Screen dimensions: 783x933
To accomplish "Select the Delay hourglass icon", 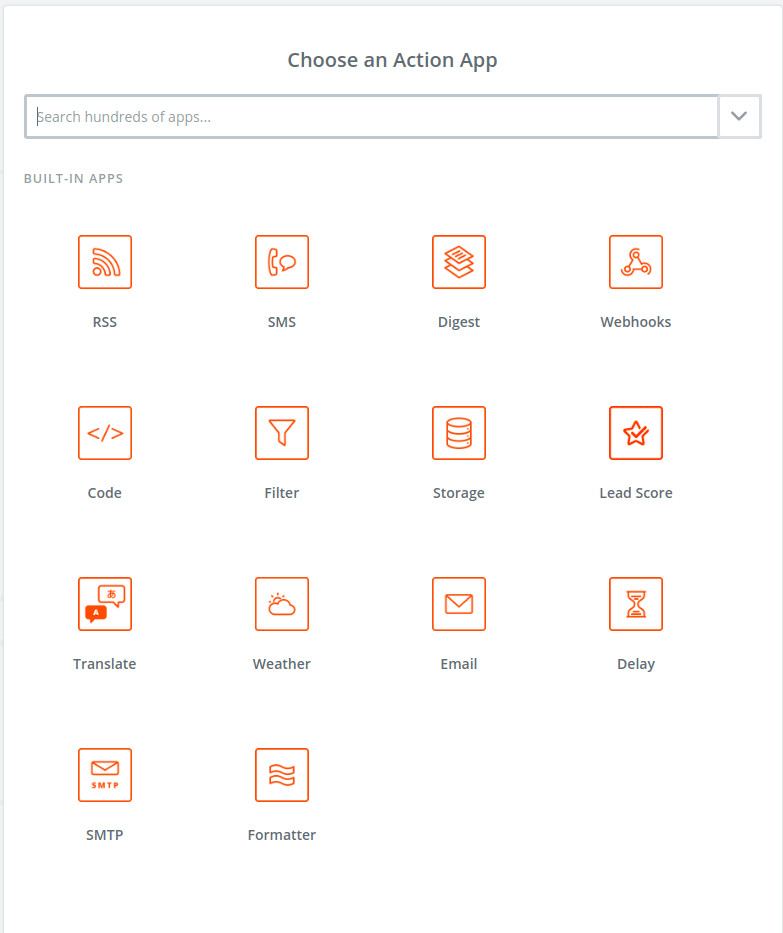I will tap(636, 604).
